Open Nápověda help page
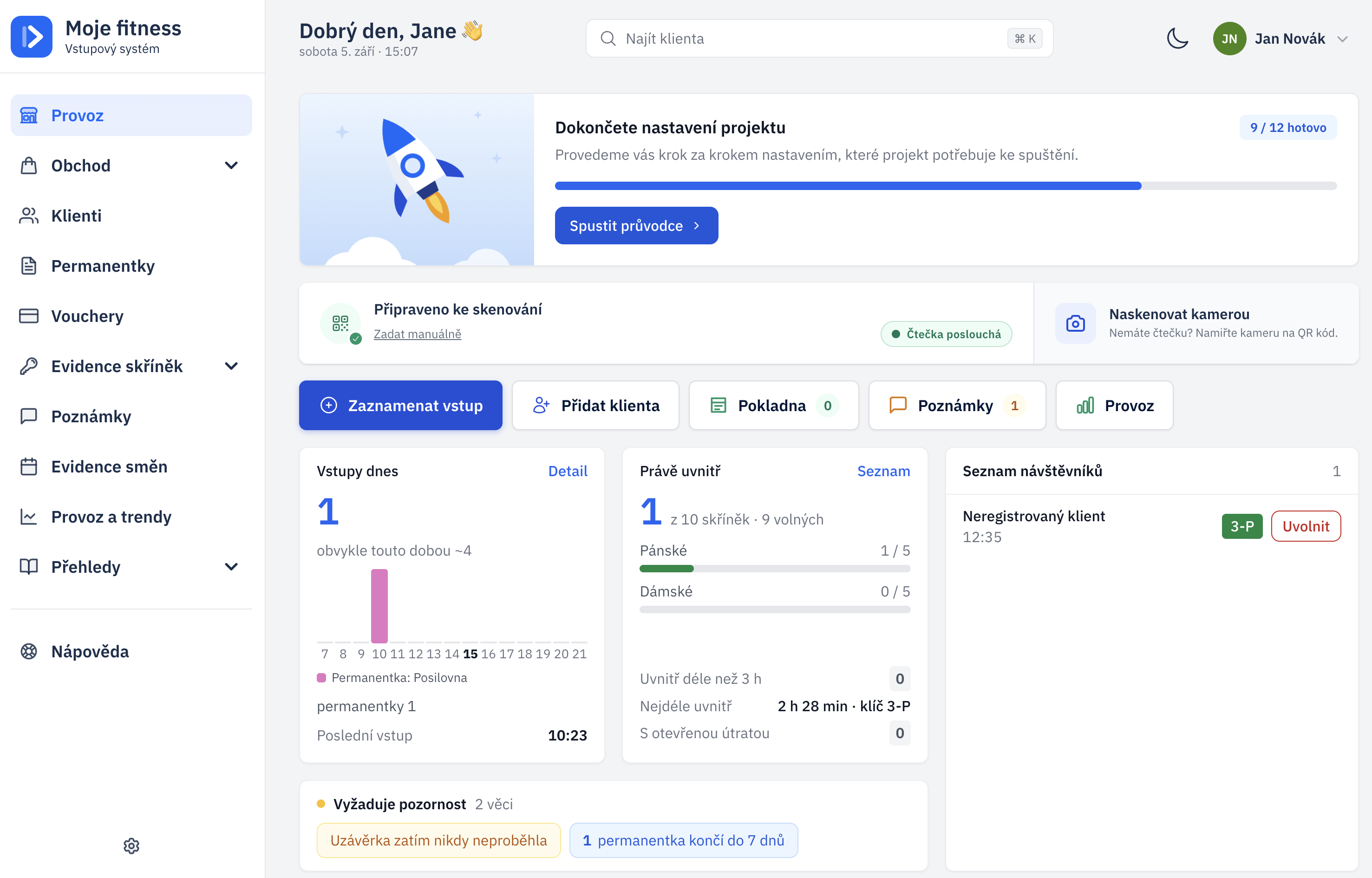 (x=131, y=651)
